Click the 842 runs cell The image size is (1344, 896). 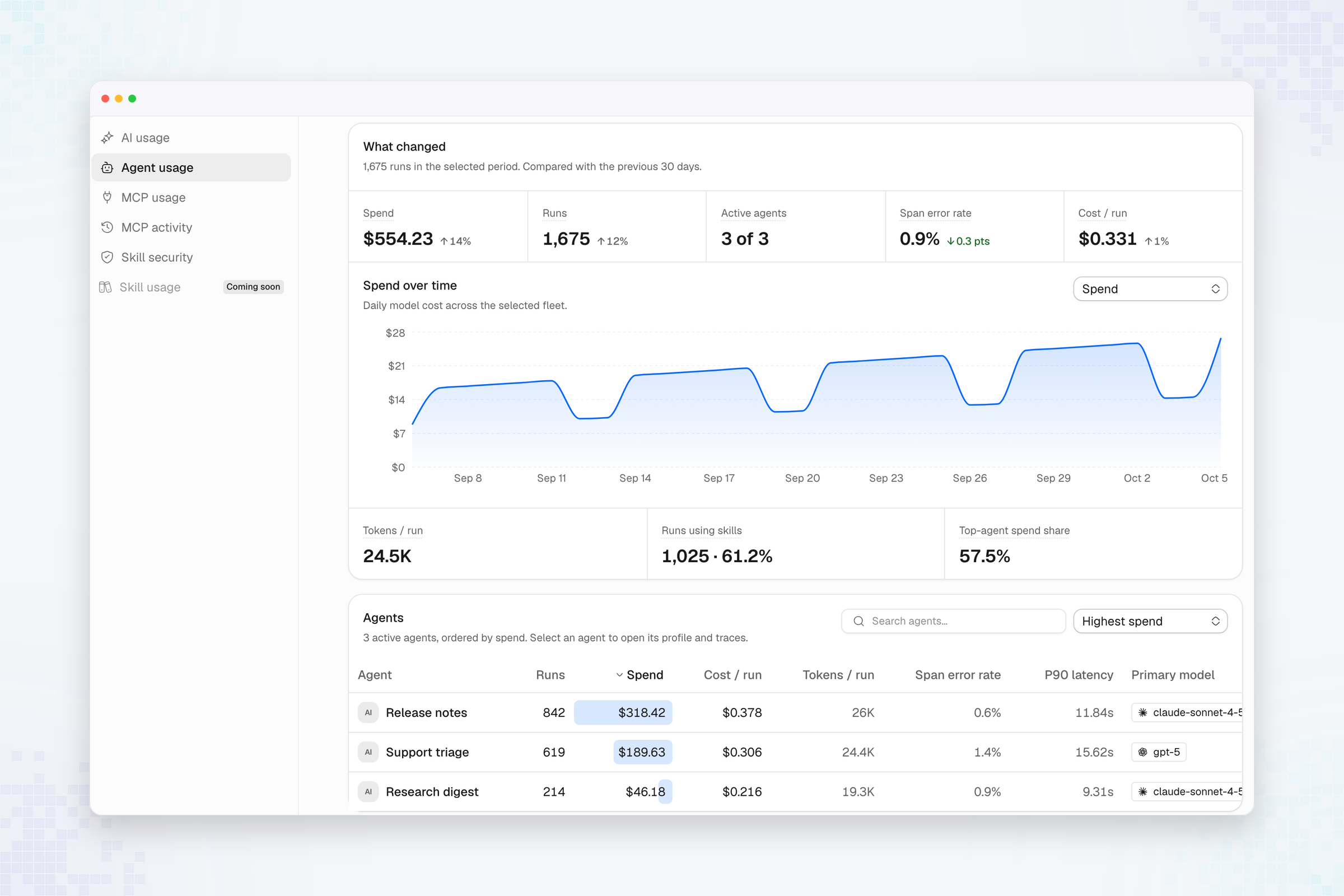[554, 712]
